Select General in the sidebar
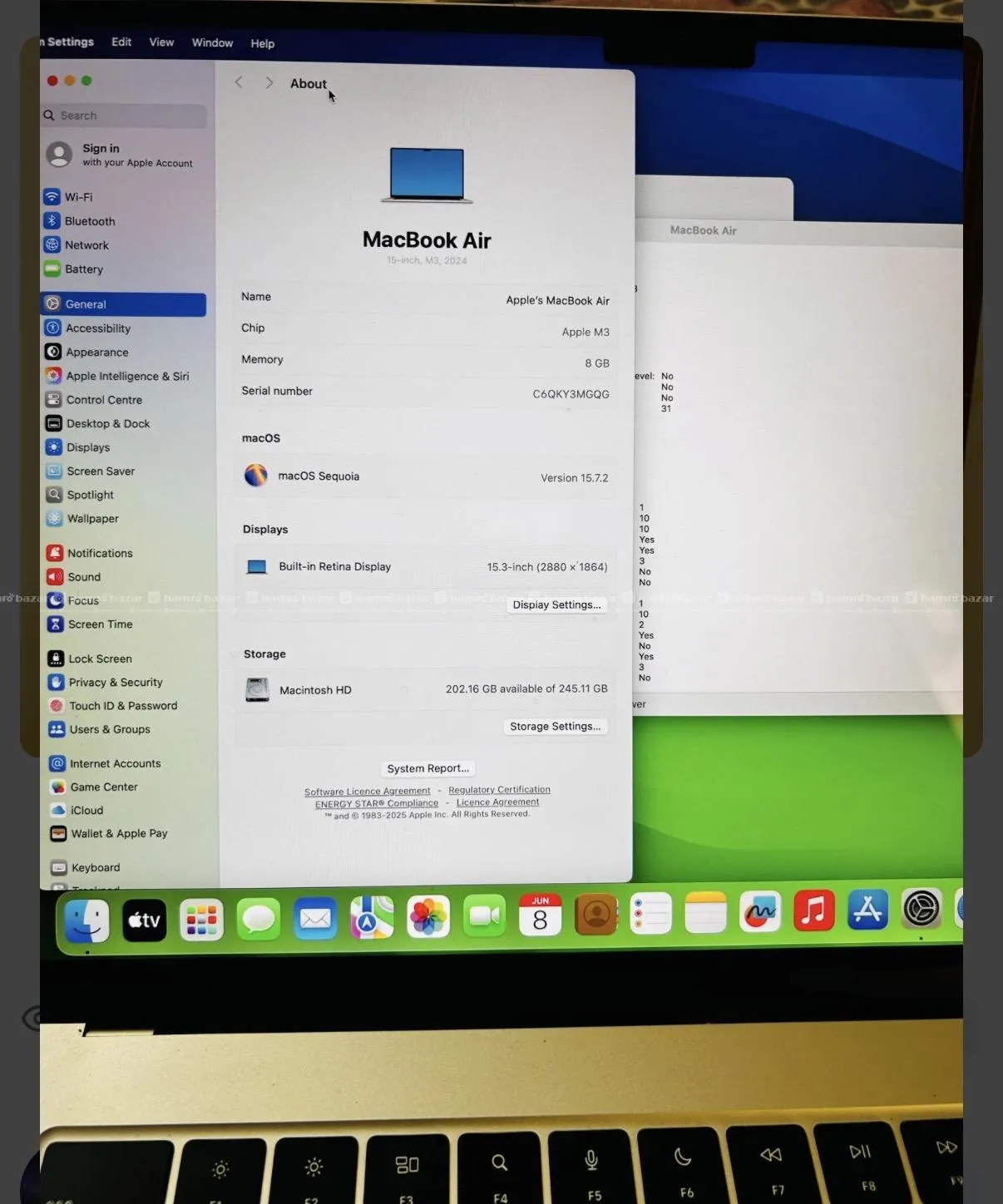Viewport: 1003px width, 1204px height. coord(123,304)
